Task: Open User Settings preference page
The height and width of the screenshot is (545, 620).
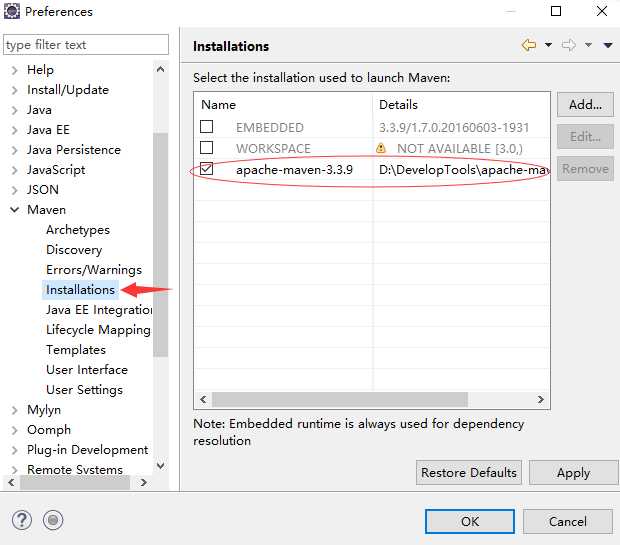Action: 84,390
